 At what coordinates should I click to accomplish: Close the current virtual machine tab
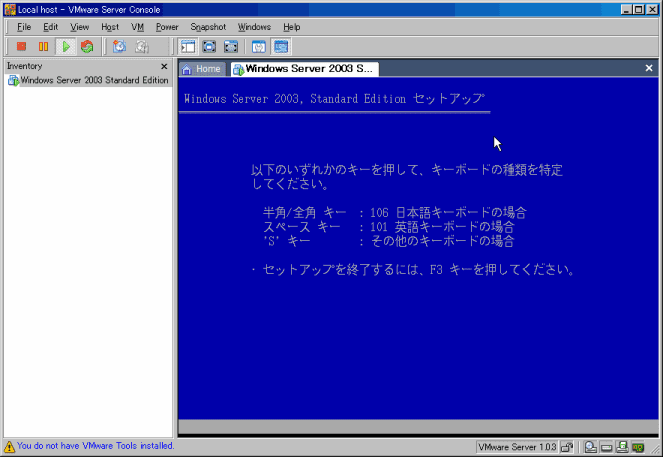click(649, 68)
